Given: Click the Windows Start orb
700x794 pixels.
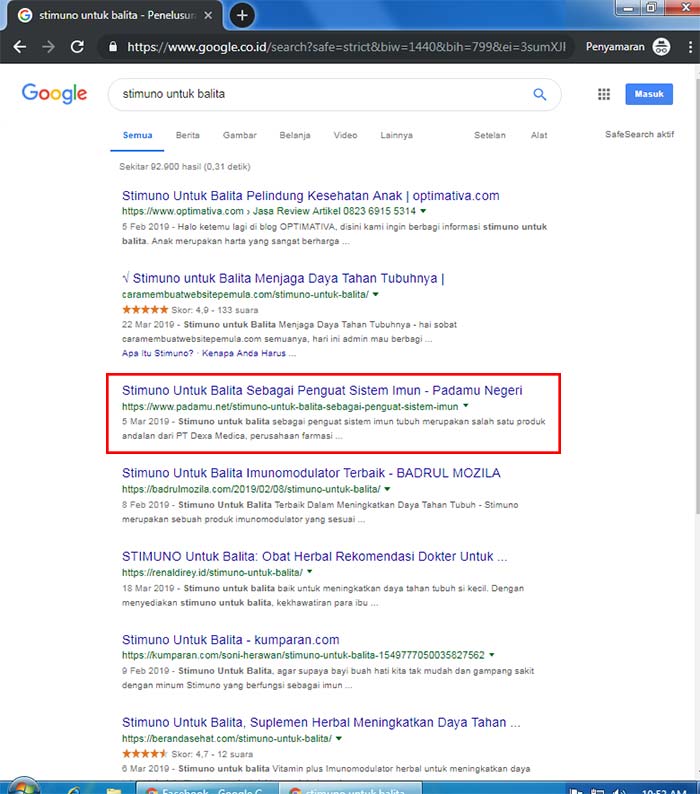Looking at the screenshot, I should pos(23,786).
